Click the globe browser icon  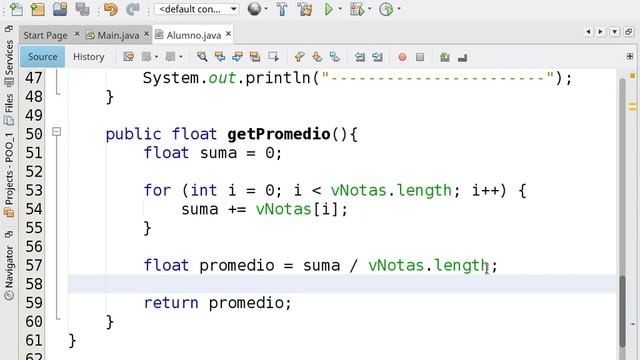(x=254, y=9)
